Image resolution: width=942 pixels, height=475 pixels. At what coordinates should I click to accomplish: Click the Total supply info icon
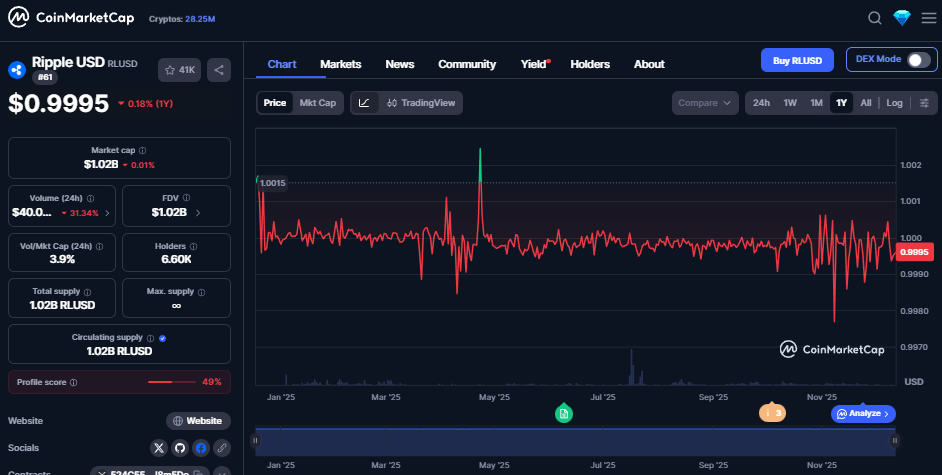(x=88, y=292)
